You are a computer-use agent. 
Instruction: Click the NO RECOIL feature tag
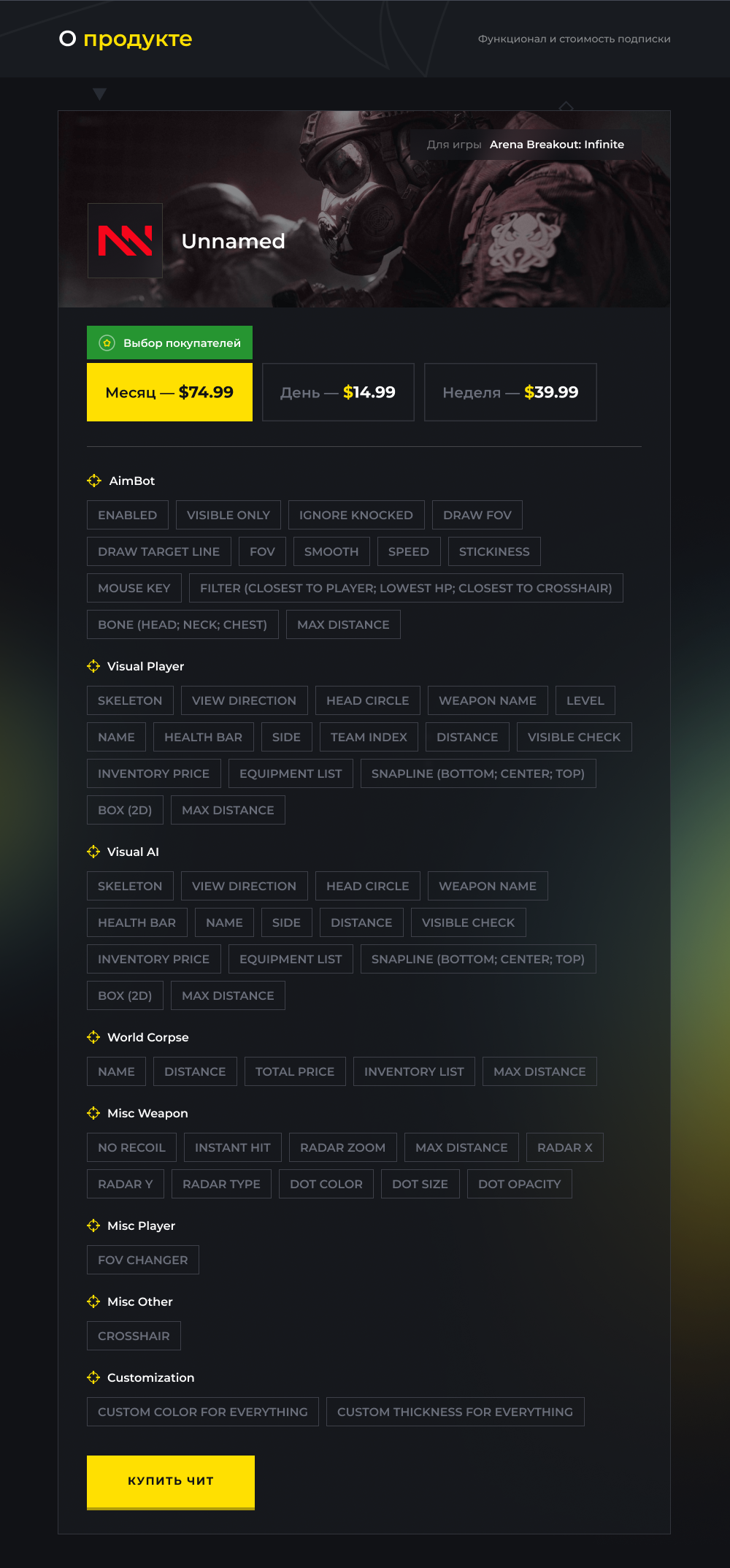(x=131, y=1147)
